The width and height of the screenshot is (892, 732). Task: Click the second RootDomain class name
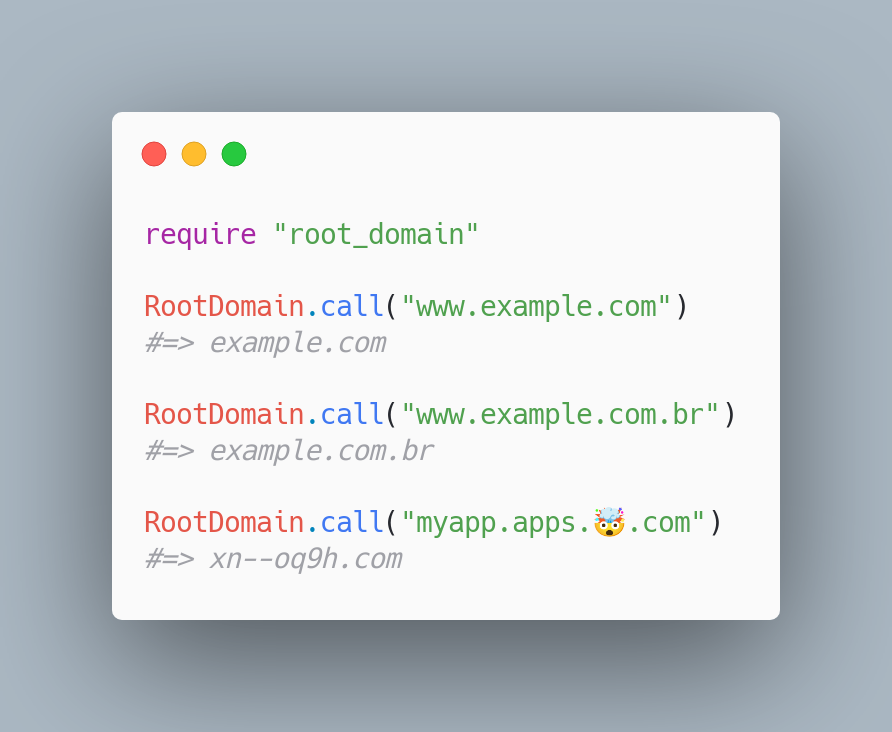click(224, 414)
